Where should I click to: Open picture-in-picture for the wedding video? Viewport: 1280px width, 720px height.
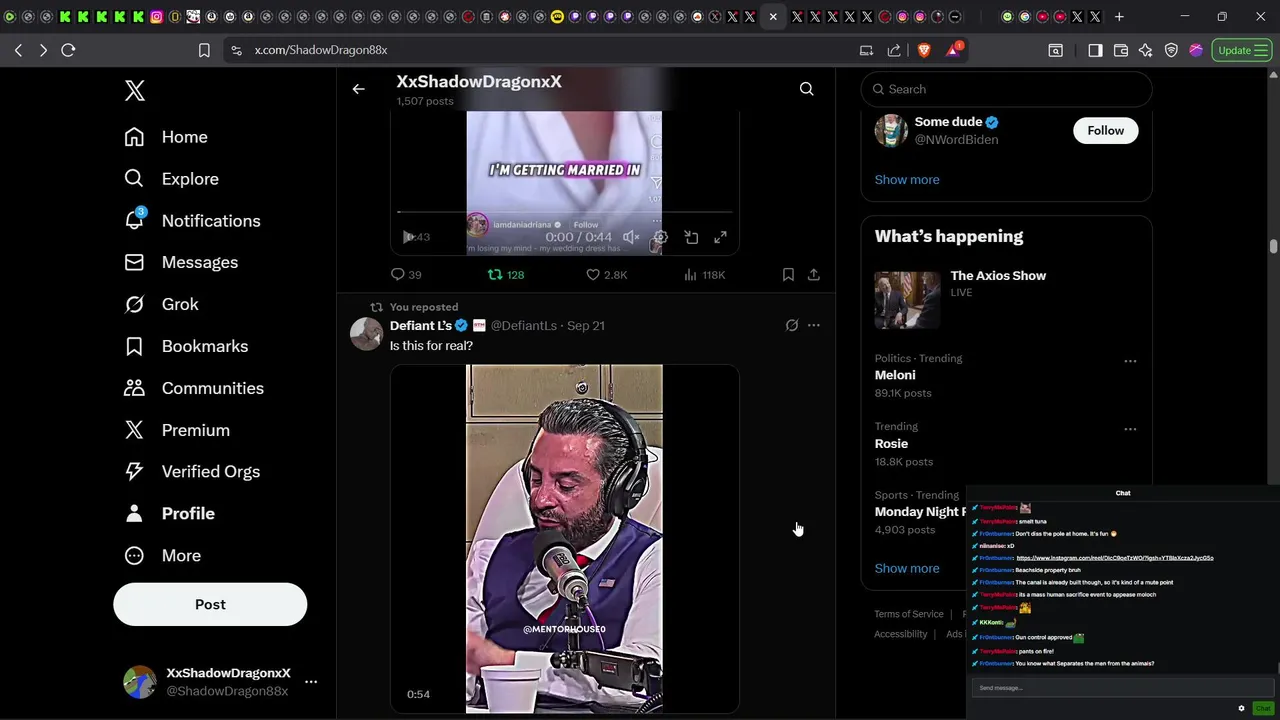tap(691, 237)
